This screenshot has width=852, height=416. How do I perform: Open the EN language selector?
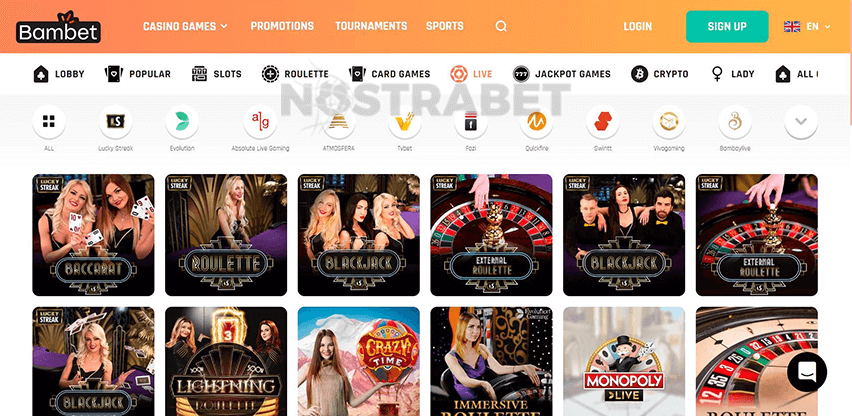coord(807,26)
